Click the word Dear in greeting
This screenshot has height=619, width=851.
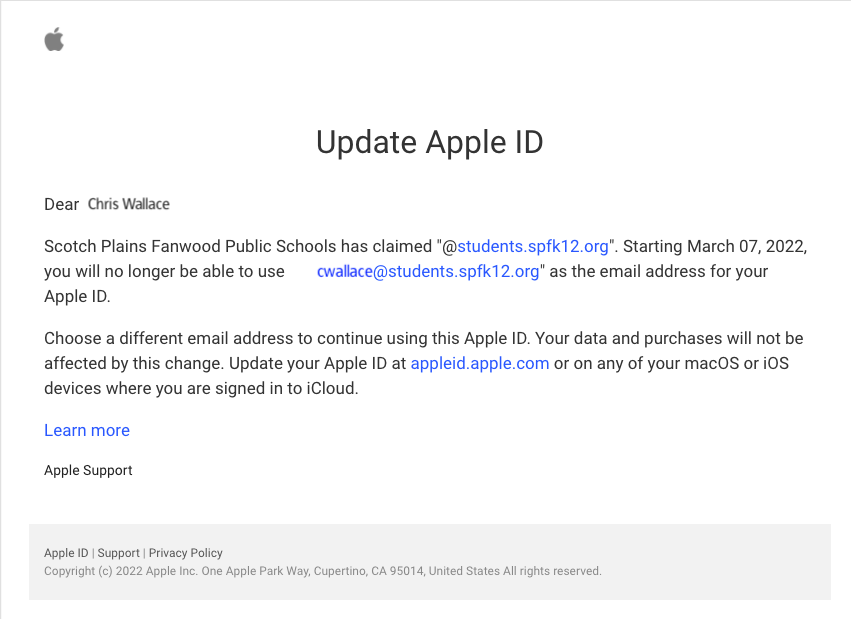61,204
